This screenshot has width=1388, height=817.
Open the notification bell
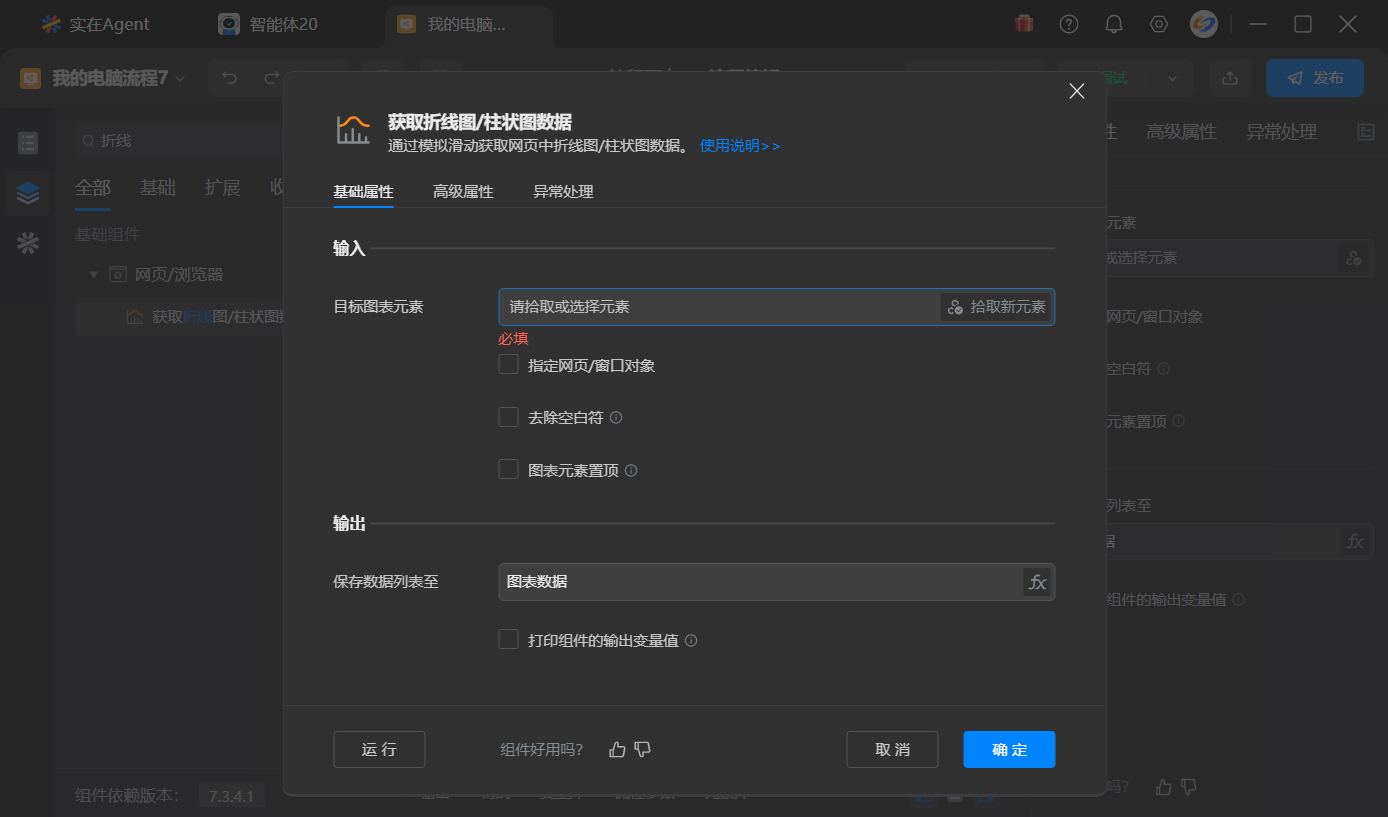(1113, 24)
